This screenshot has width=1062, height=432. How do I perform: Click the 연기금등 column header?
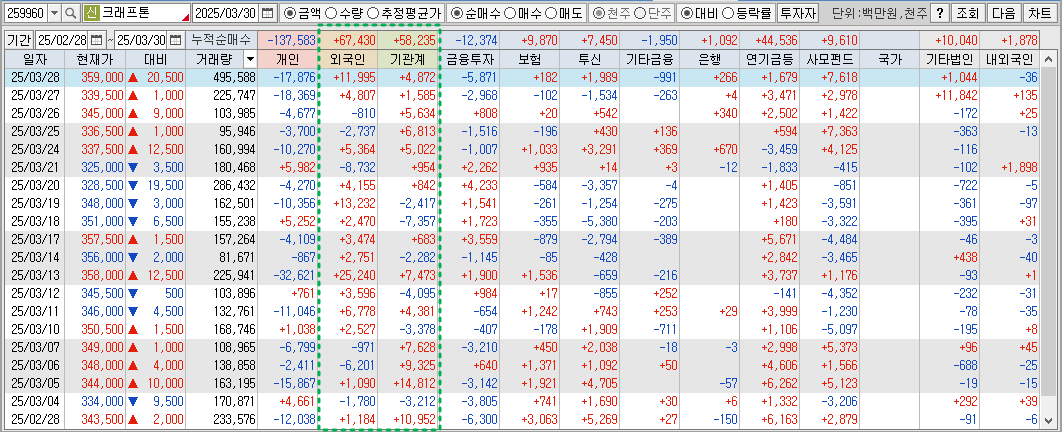(x=770, y=60)
